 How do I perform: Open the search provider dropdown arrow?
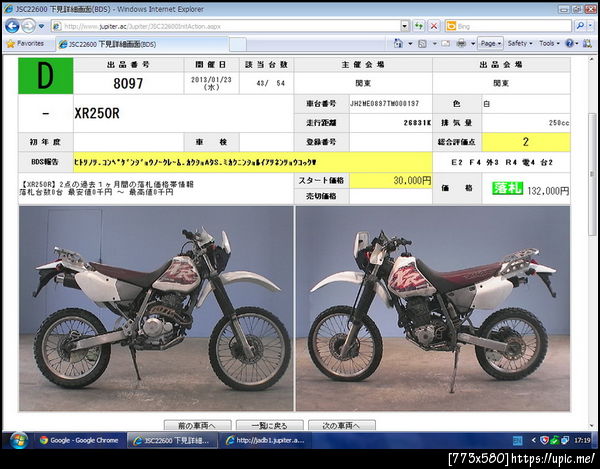(x=590, y=26)
